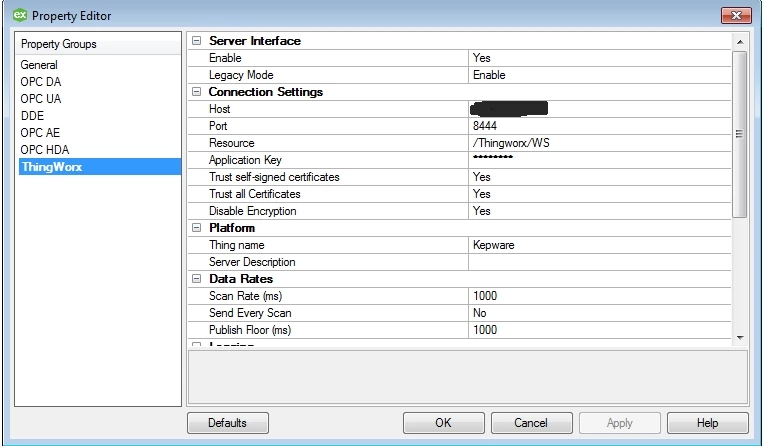Click the Property Editor title bar icon
This screenshot has width=766, height=446.
[20, 15]
